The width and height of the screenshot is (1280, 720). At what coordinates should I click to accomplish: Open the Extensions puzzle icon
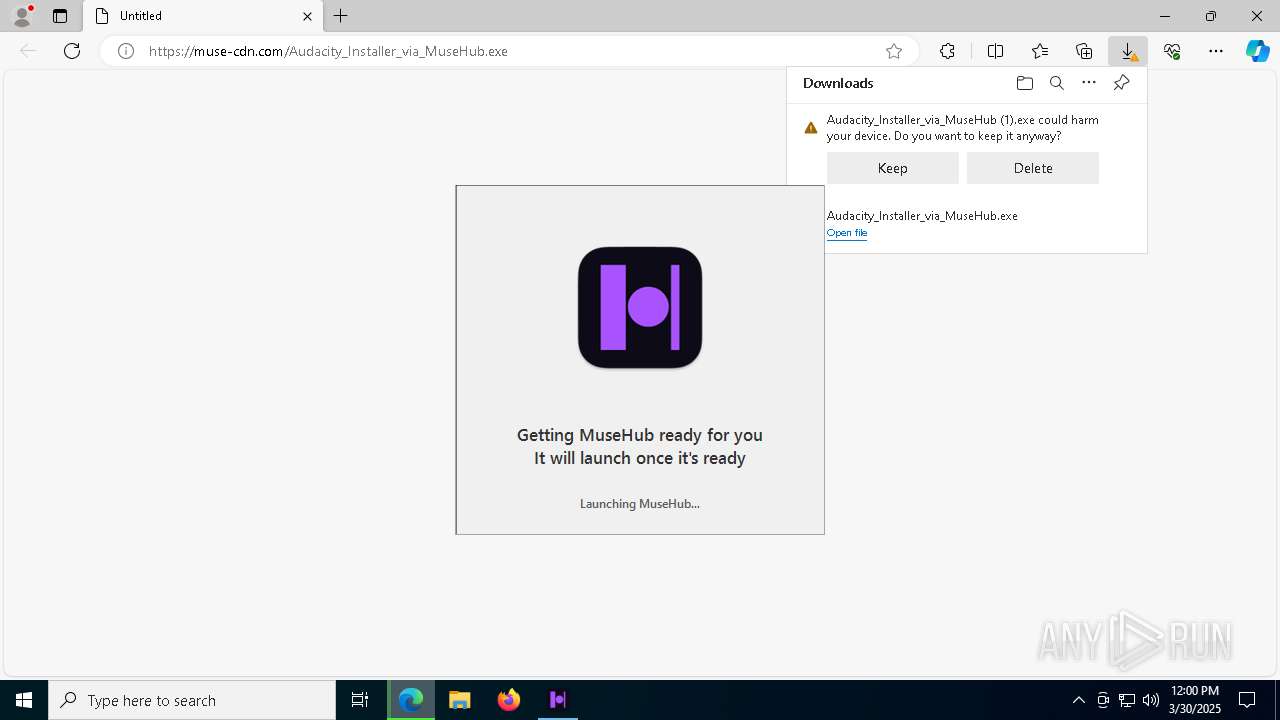tap(947, 51)
